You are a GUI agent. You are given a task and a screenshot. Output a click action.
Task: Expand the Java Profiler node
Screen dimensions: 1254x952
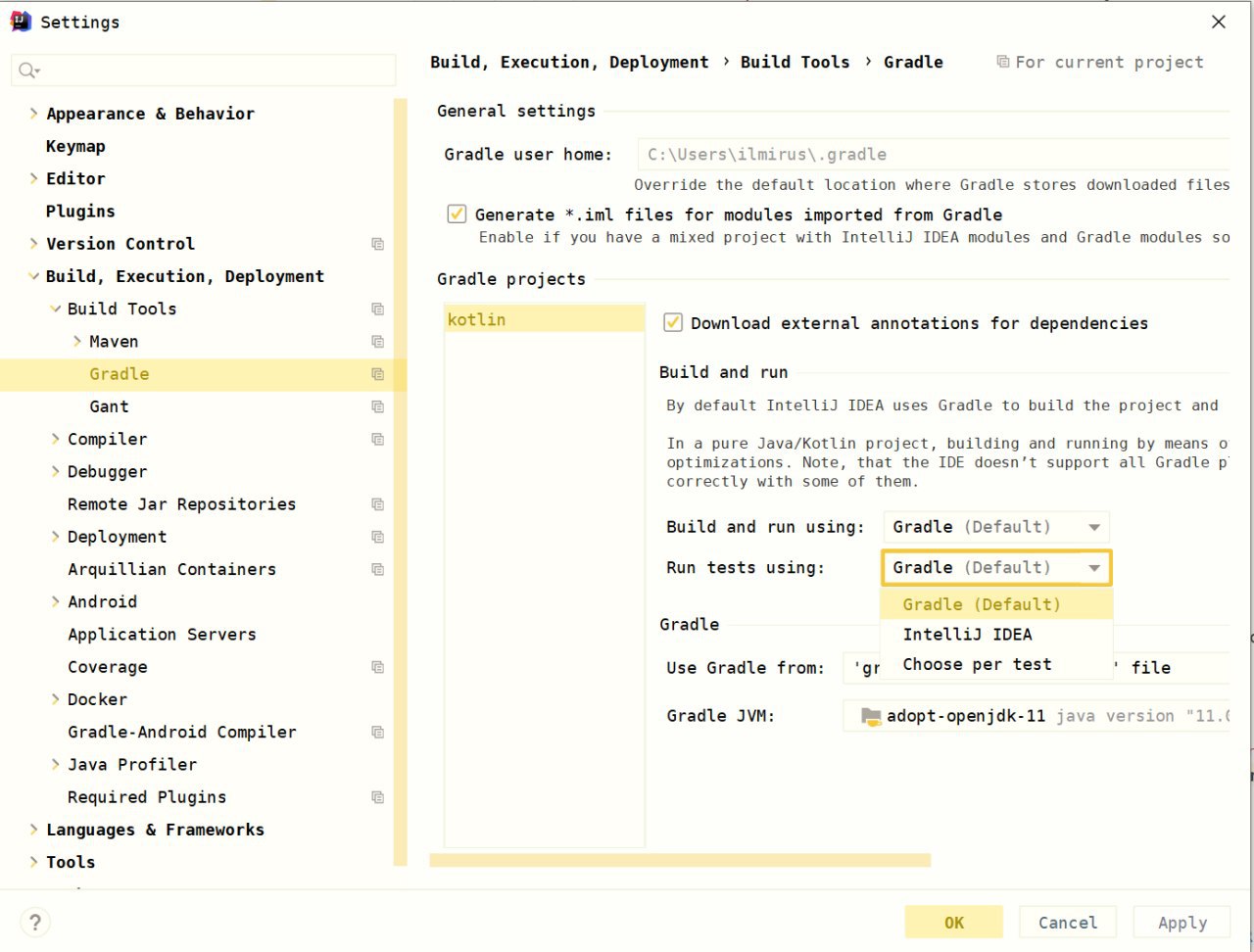tap(56, 764)
